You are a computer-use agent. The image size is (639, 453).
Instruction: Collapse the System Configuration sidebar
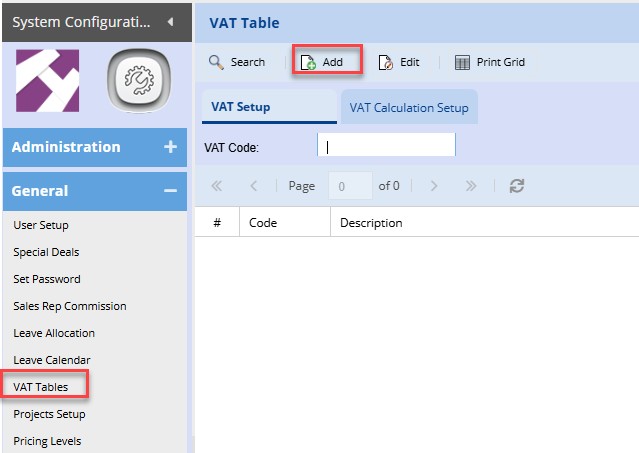[x=170, y=21]
